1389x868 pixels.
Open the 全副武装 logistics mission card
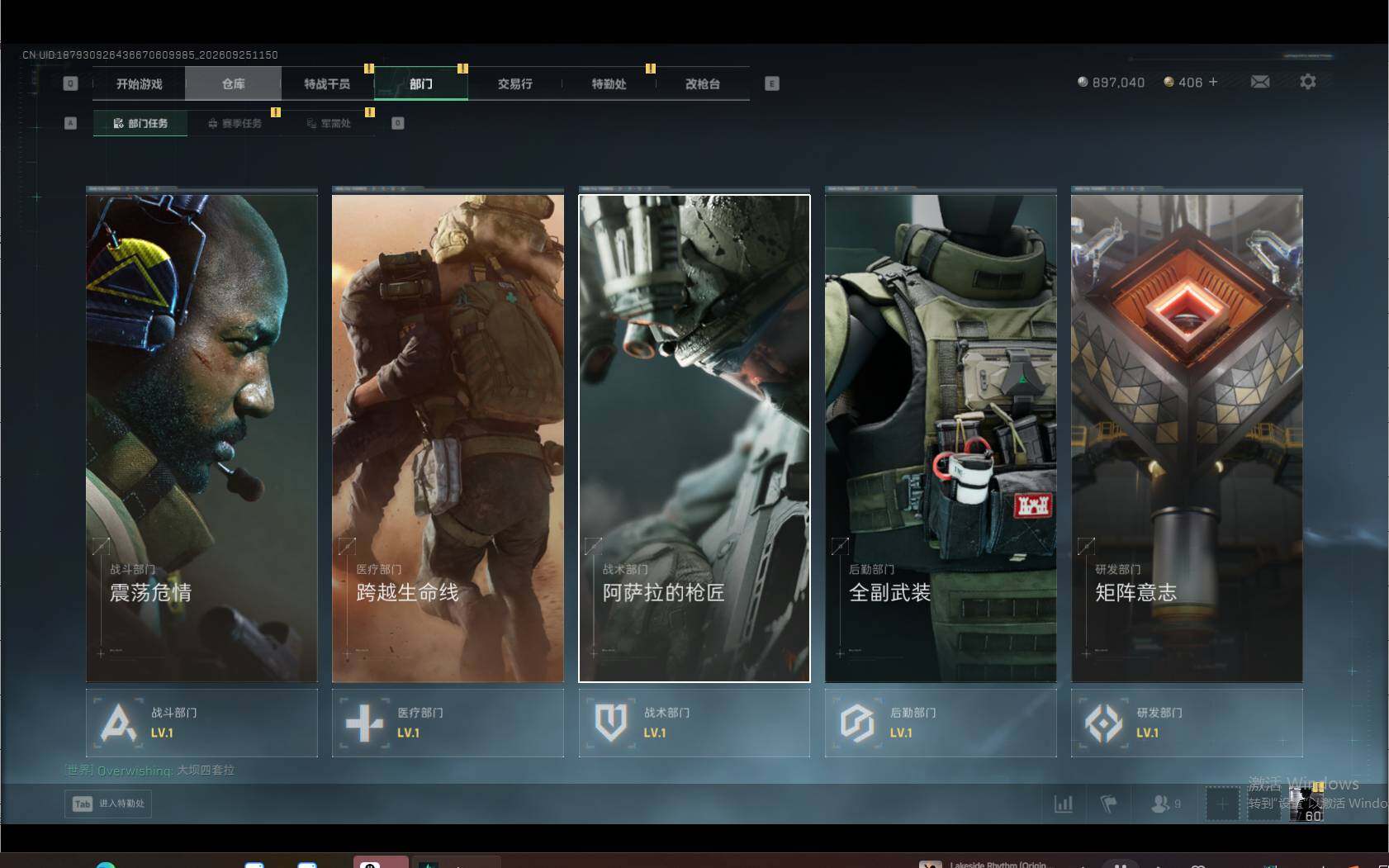click(x=941, y=438)
